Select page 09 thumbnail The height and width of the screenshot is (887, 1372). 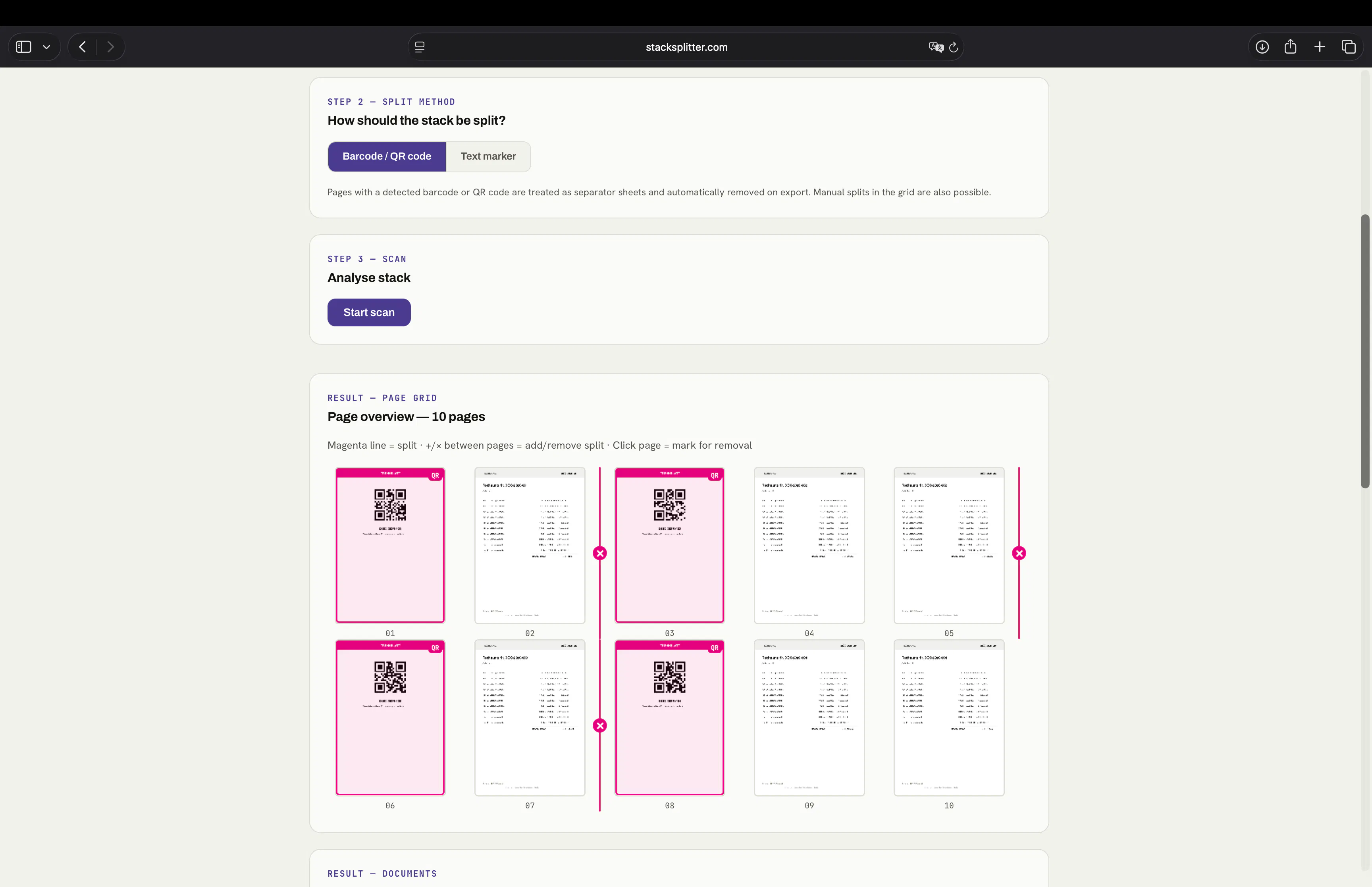coord(809,718)
